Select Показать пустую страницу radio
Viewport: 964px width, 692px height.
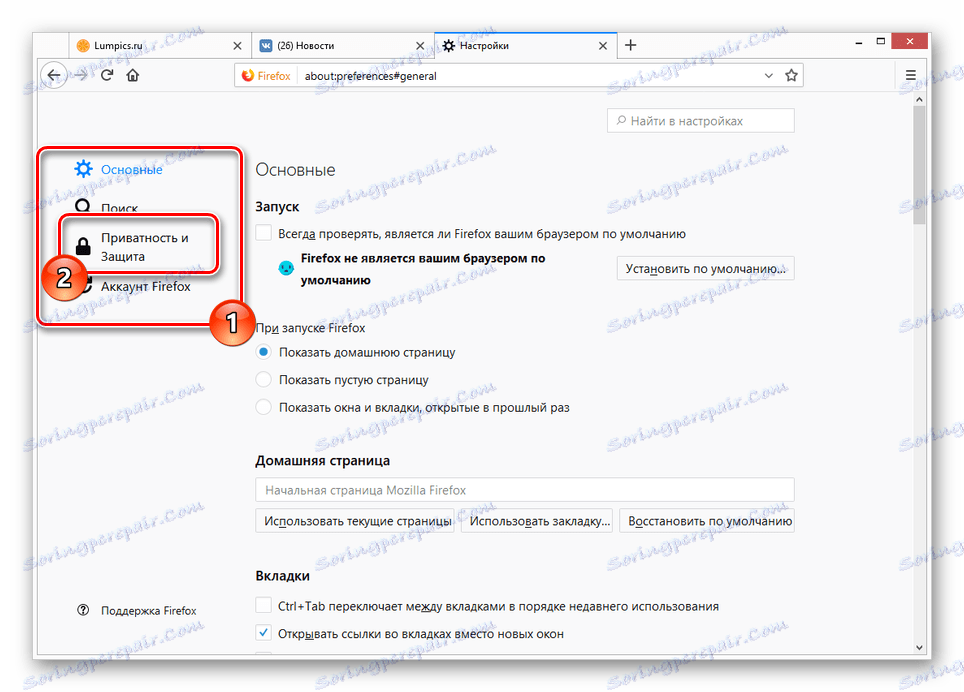point(263,379)
